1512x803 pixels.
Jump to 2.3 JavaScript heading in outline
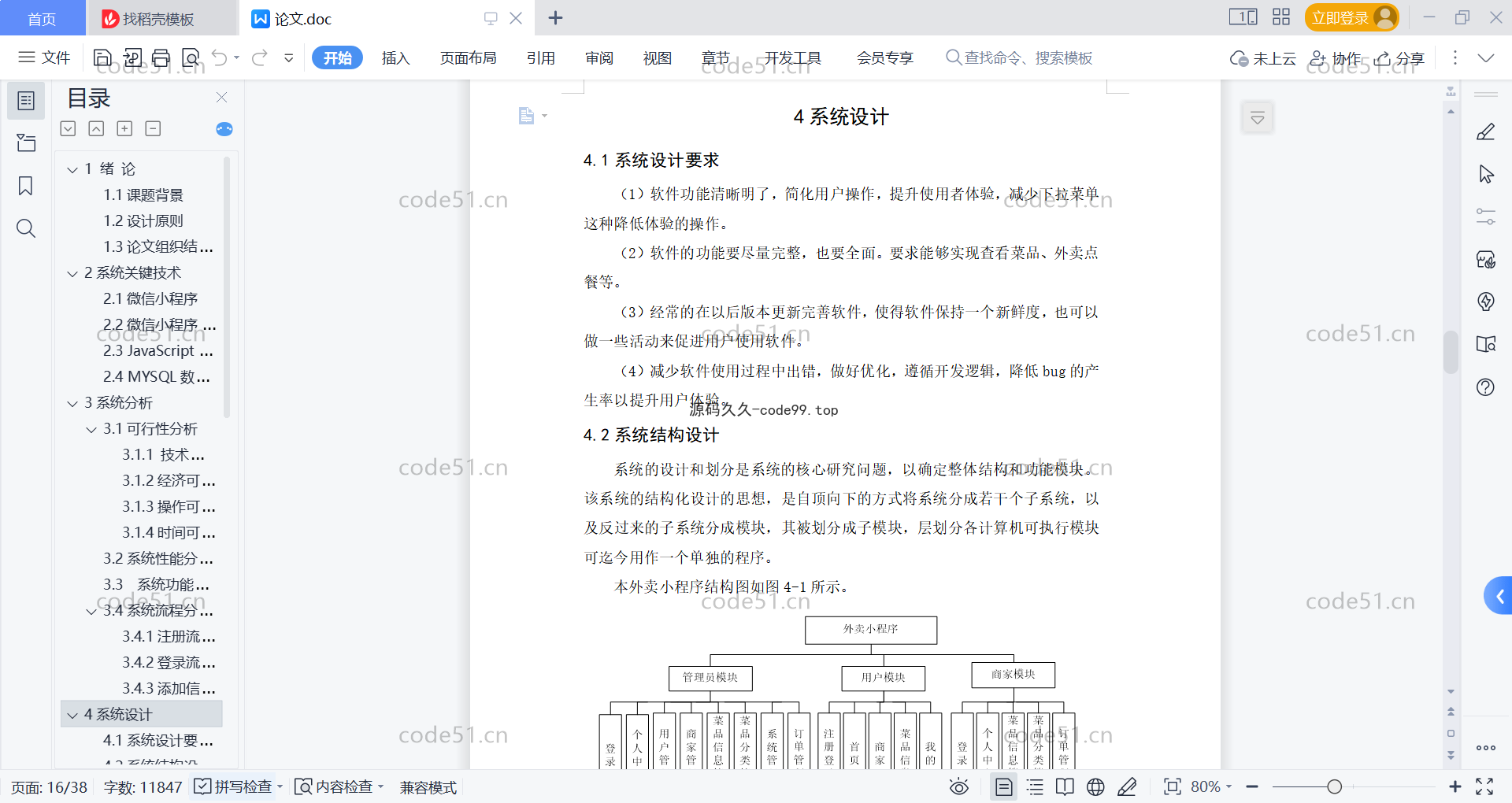coord(157,351)
